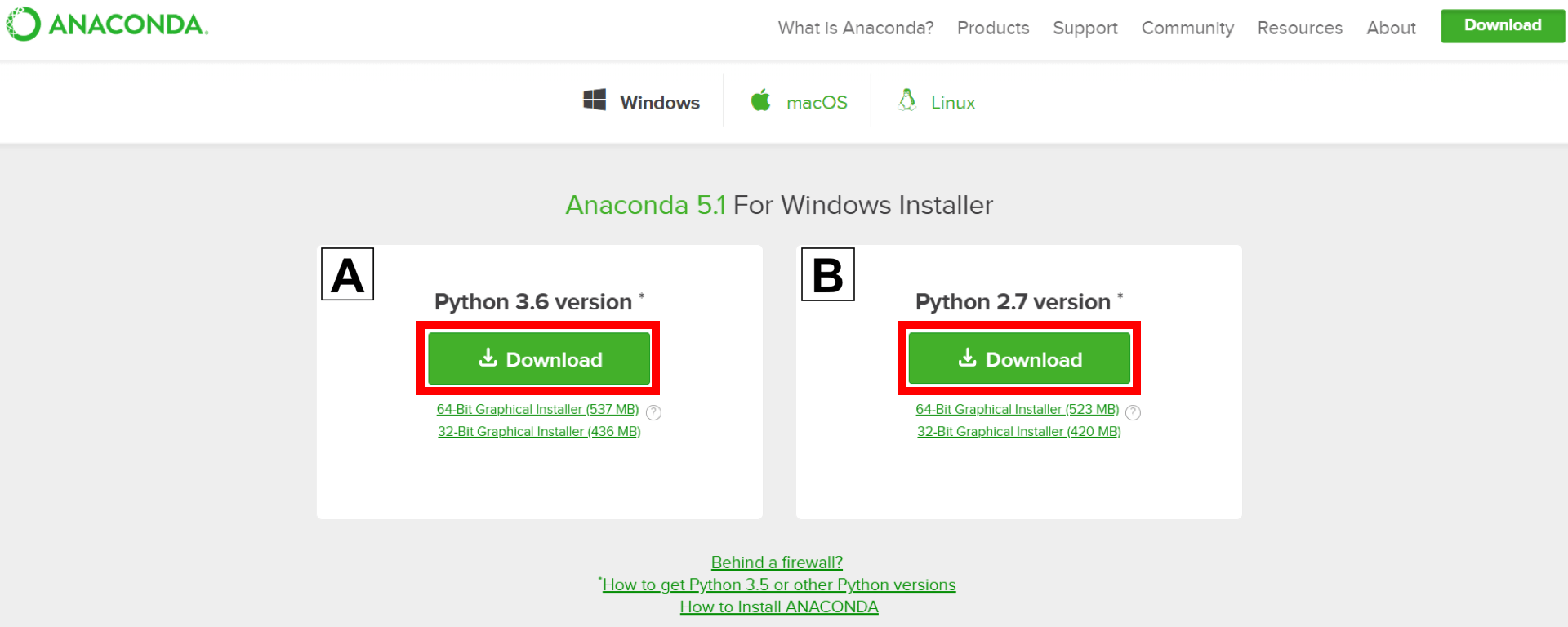Image resolution: width=1568 pixels, height=627 pixels.
Task: Open the 32-Bit Graphical Installer for Python 2.7
Action: pos(1018,431)
